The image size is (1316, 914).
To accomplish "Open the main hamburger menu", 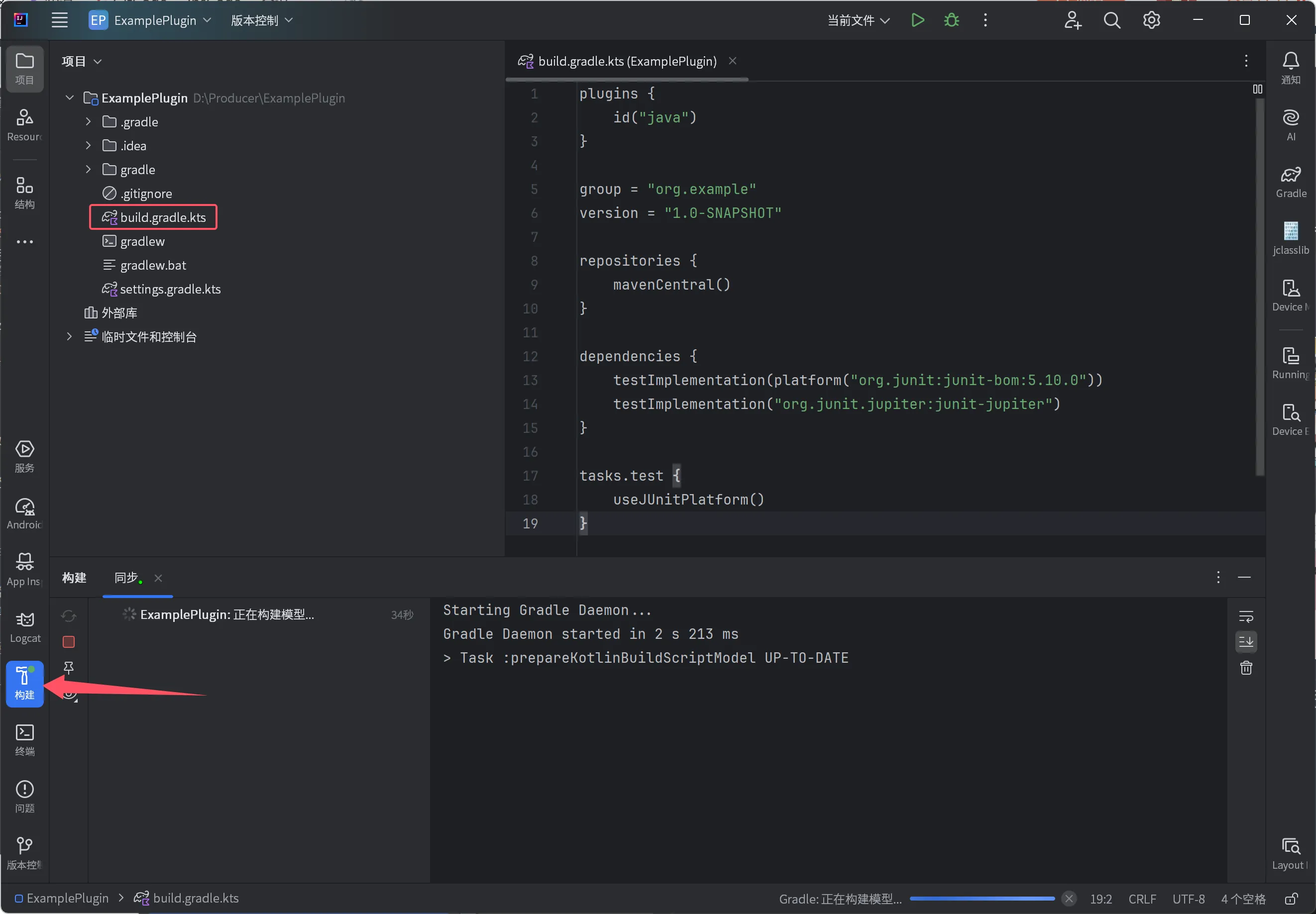I will [60, 20].
